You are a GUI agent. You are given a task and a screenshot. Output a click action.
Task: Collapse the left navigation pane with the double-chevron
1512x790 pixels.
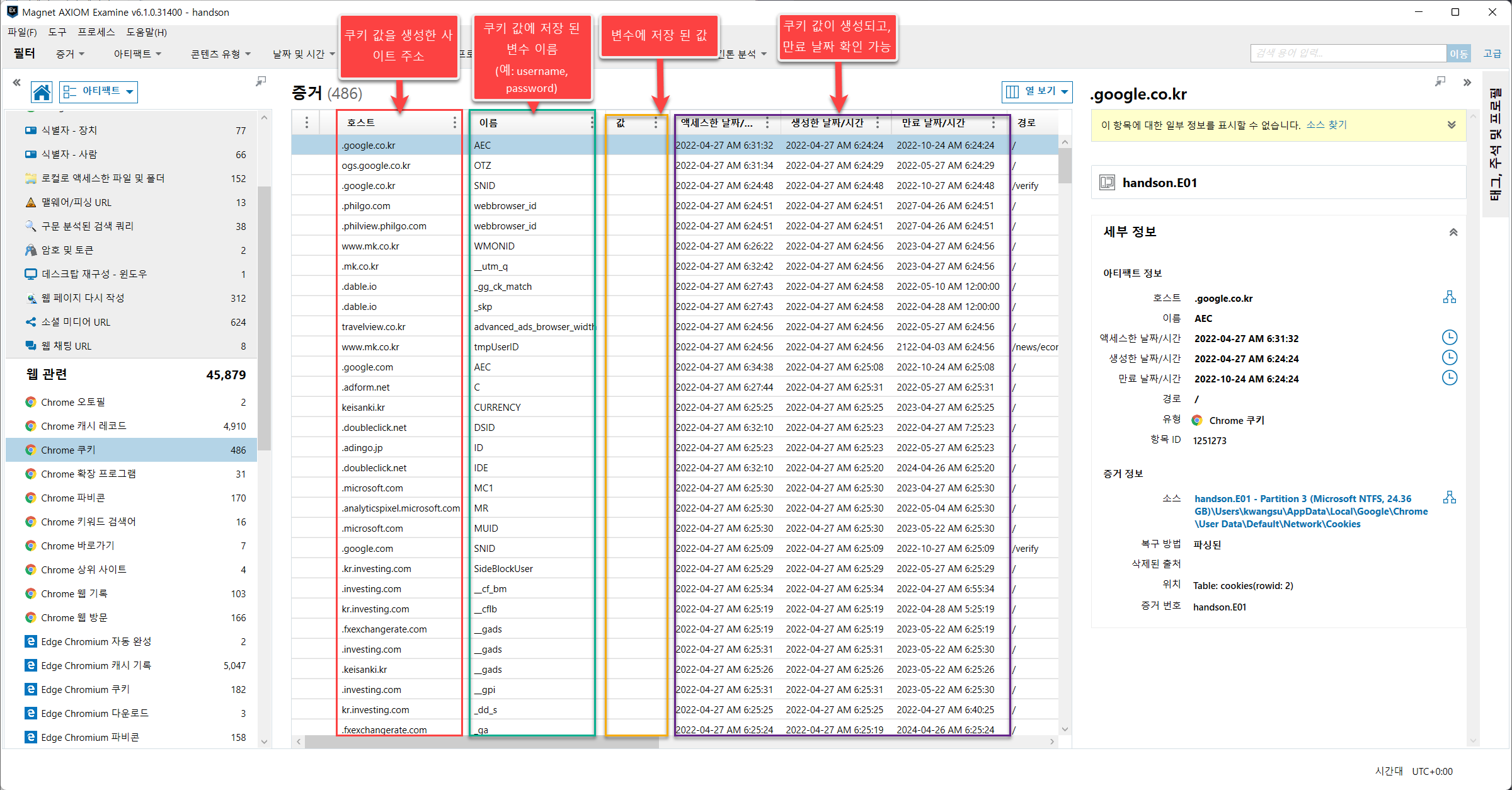point(16,82)
